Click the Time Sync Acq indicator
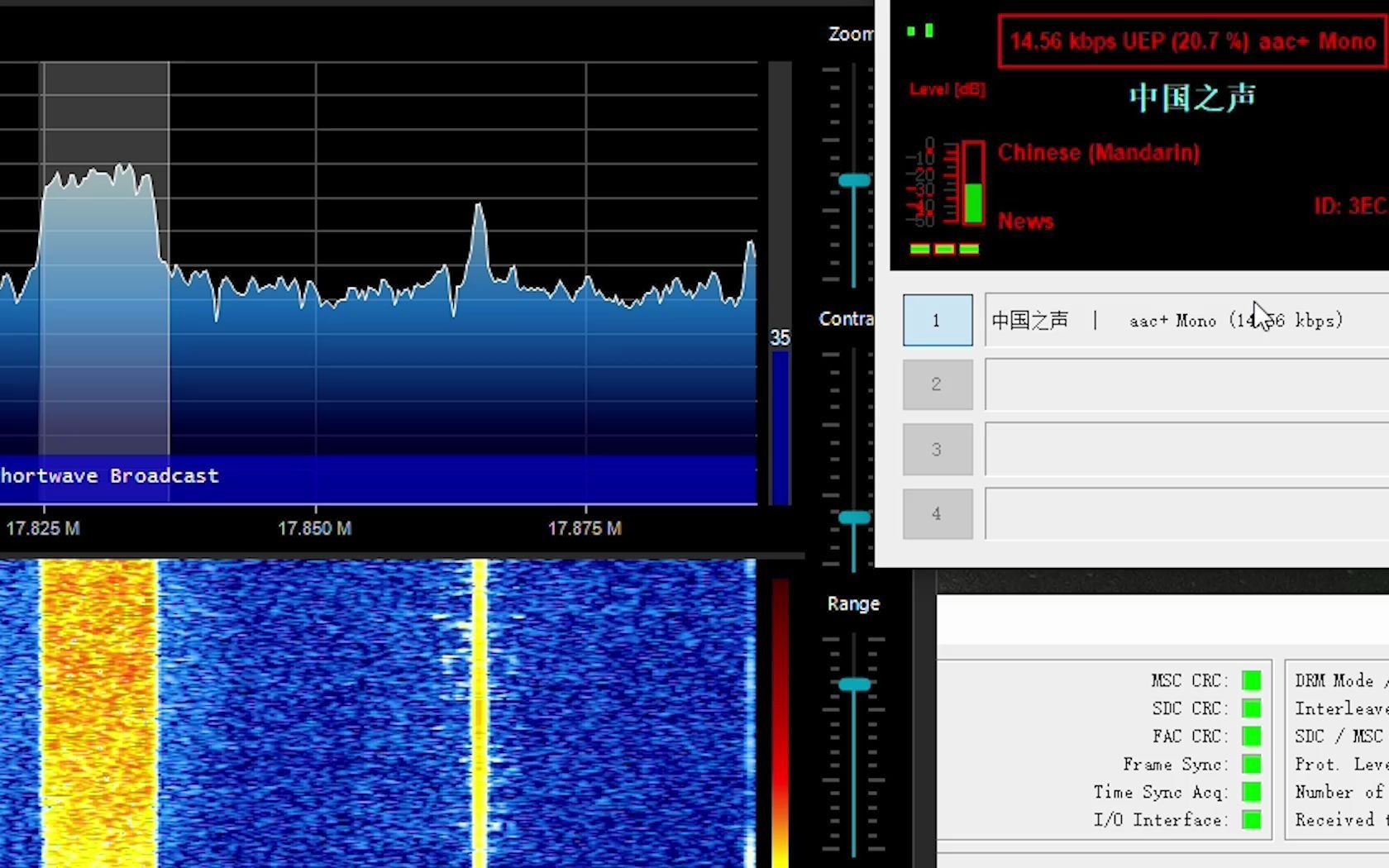The image size is (1389, 868). coord(1251,792)
